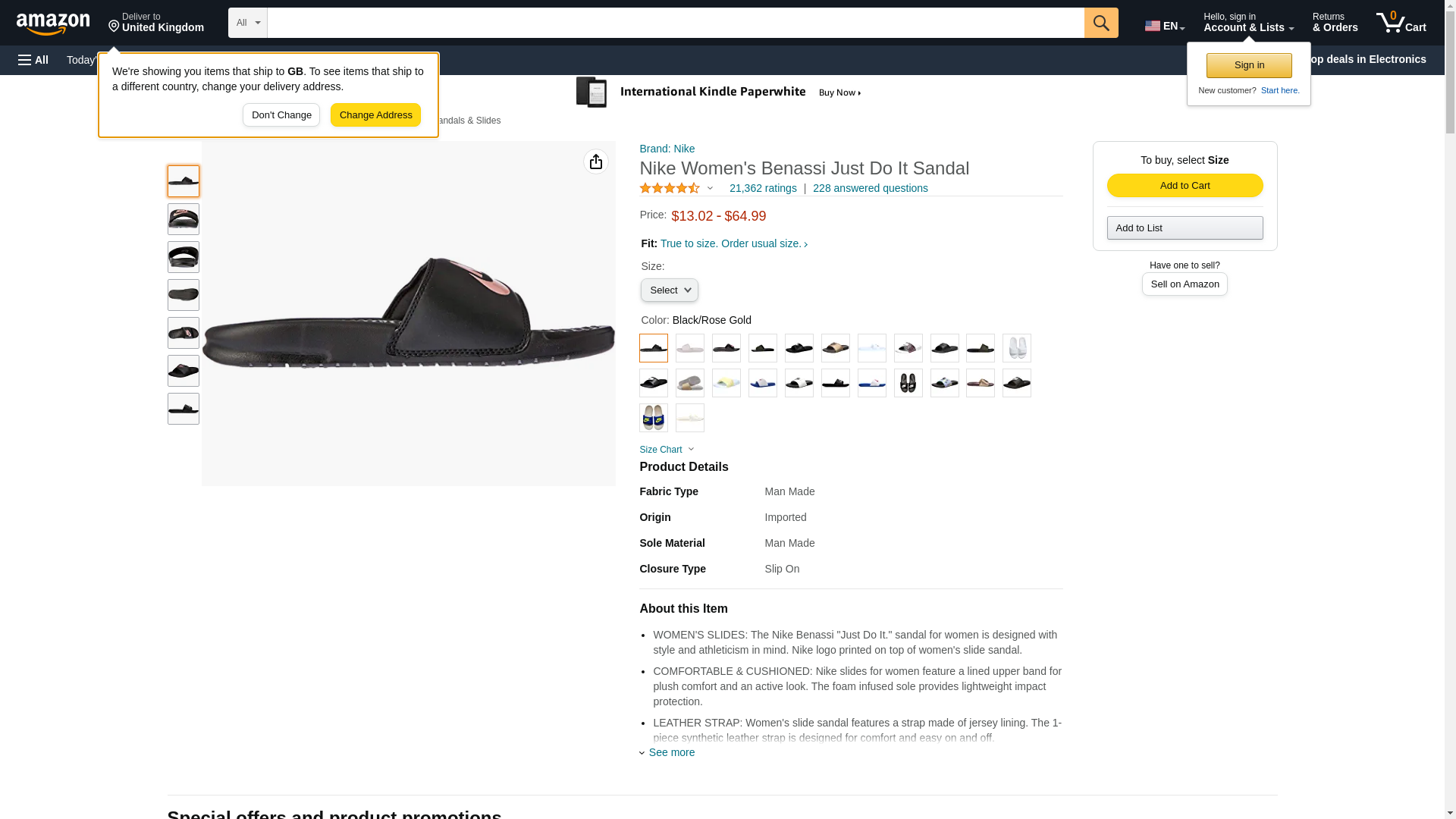1456x819 pixels.
Task: Click into the Amazon search field
Action: tap(675, 23)
